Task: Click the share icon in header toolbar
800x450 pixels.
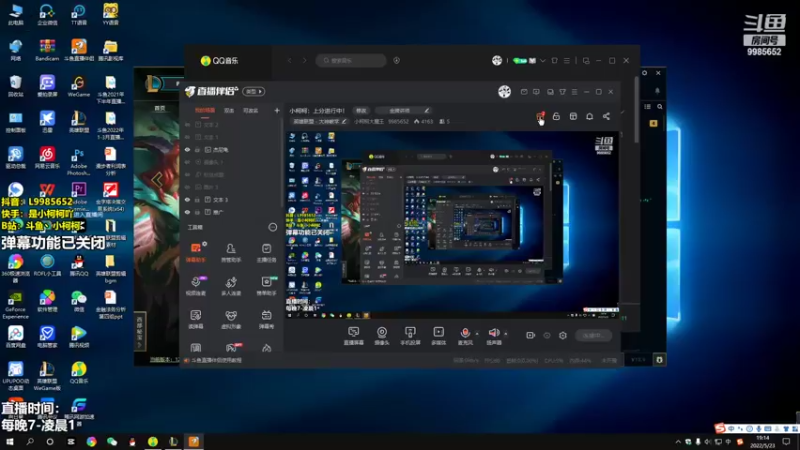Action: (606, 116)
